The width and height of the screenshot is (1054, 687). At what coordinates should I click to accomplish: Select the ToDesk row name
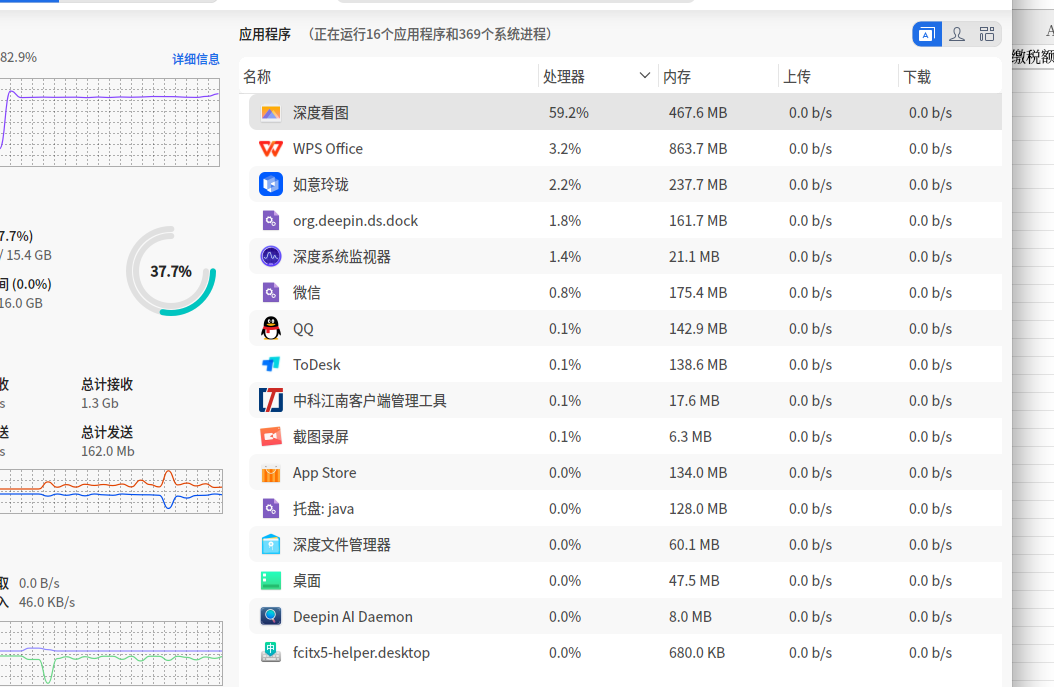click(317, 364)
